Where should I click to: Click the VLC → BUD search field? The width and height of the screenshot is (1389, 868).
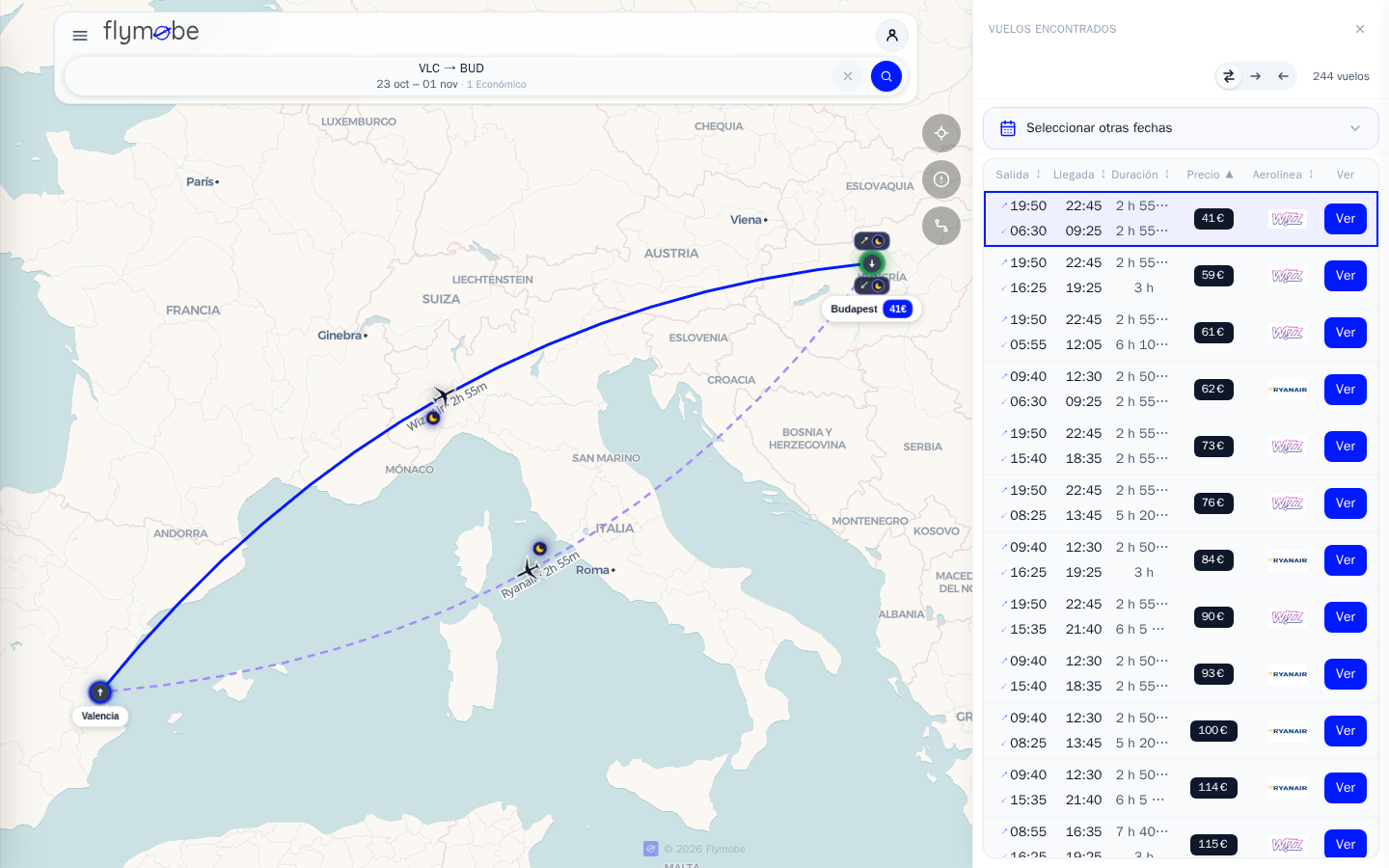(x=451, y=76)
